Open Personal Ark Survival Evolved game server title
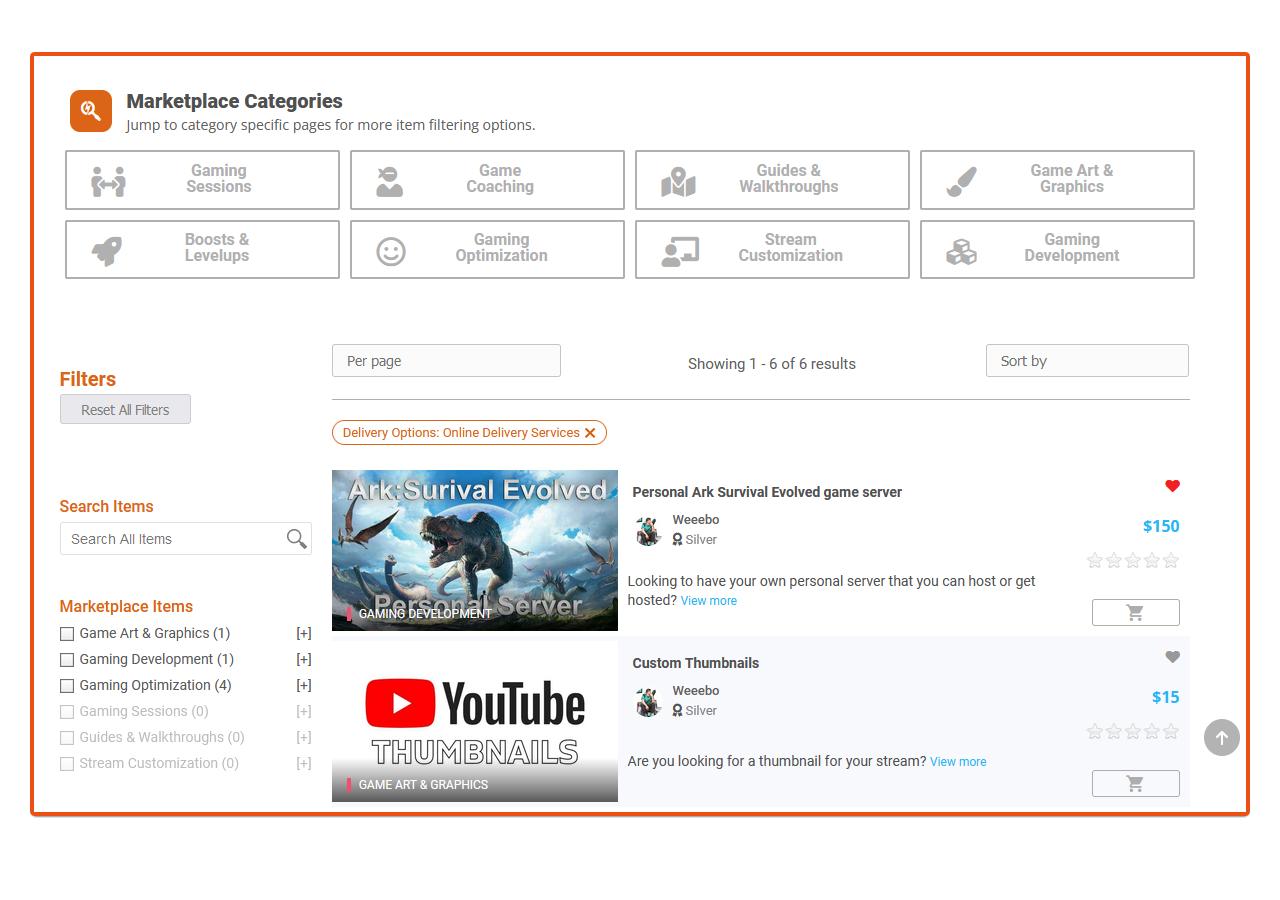 pos(767,492)
